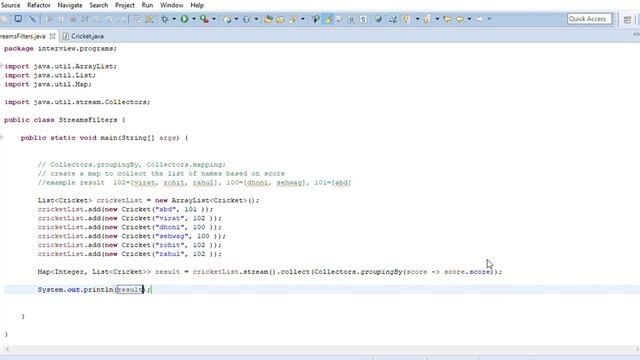Click Forward navigation arrow icon
Screen dimensions: 640x360
tap(479, 19)
